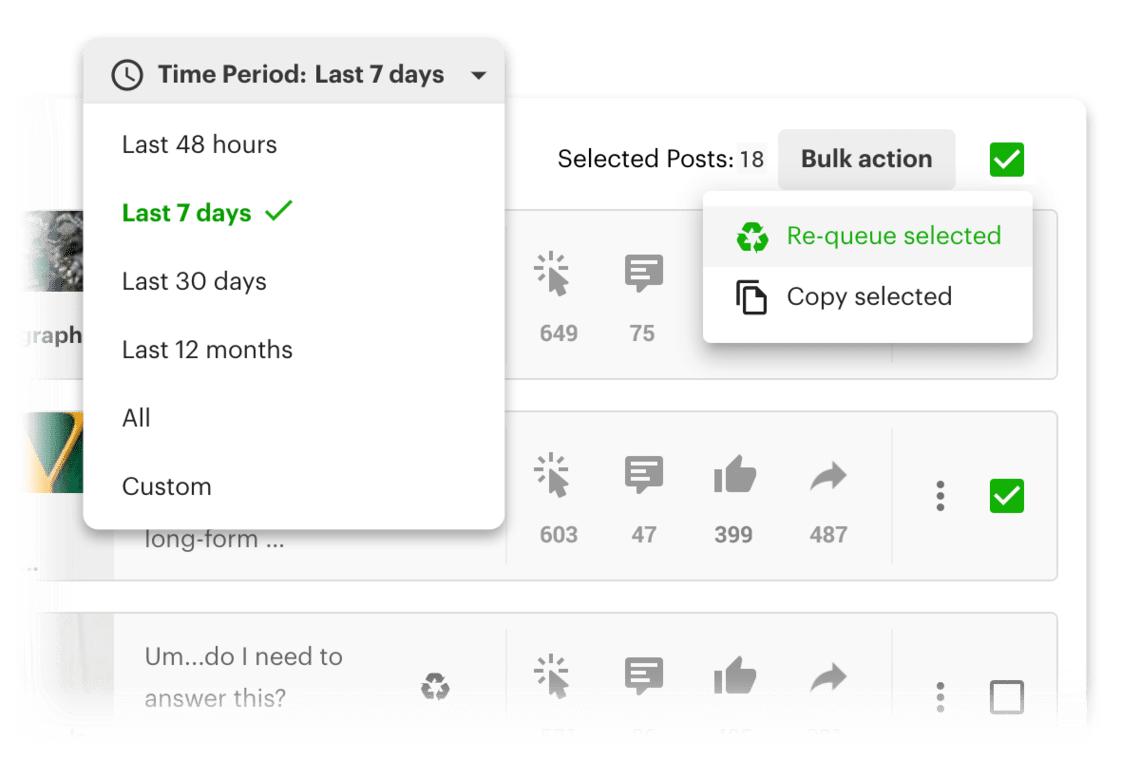Click the thumbs-up likes icon showing 399
1140x760 pixels.
733,474
